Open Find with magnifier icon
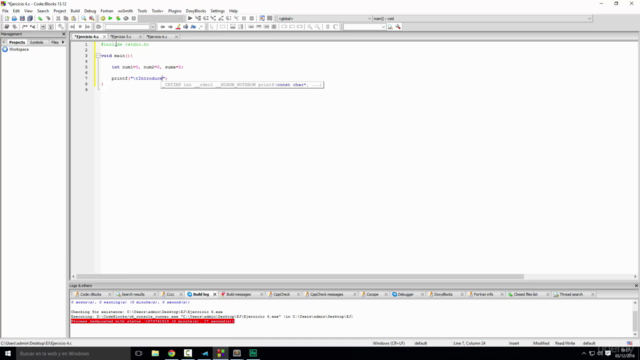The image size is (640, 360). (x=84, y=18)
